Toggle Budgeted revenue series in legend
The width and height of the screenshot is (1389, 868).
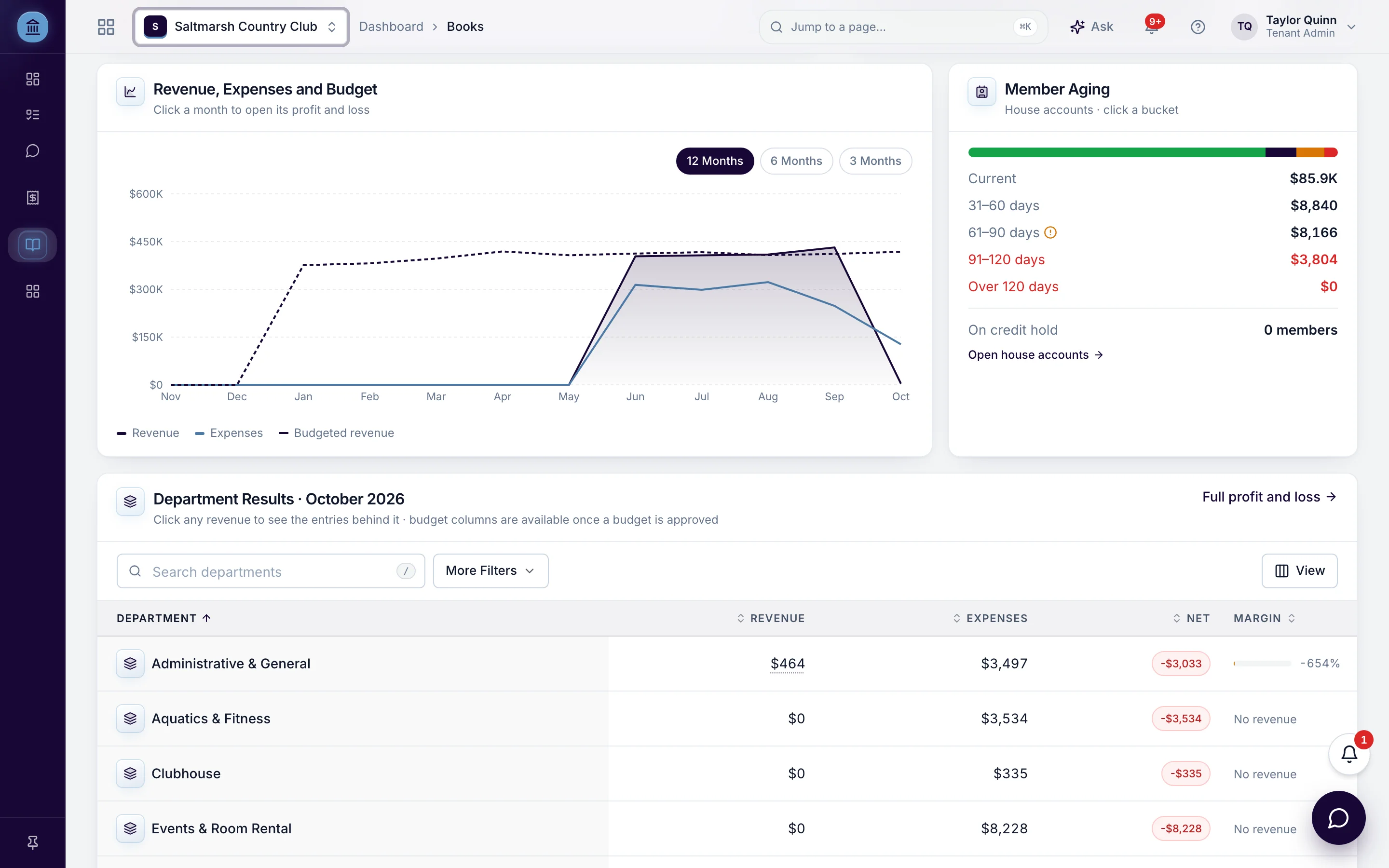[336, 433]
